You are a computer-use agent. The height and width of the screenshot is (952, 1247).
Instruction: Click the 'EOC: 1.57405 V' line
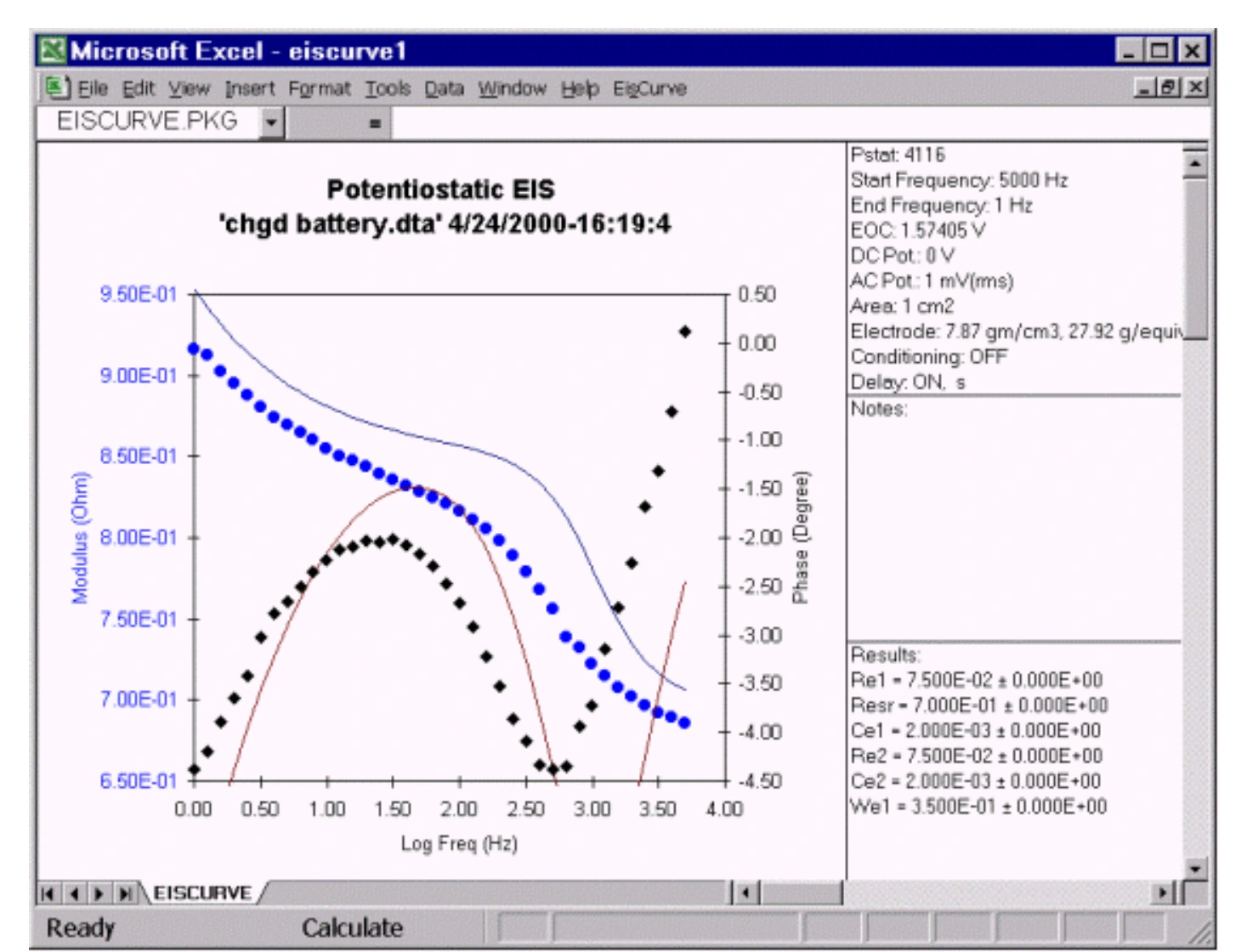pyautogui.click(x=918, y=230)
